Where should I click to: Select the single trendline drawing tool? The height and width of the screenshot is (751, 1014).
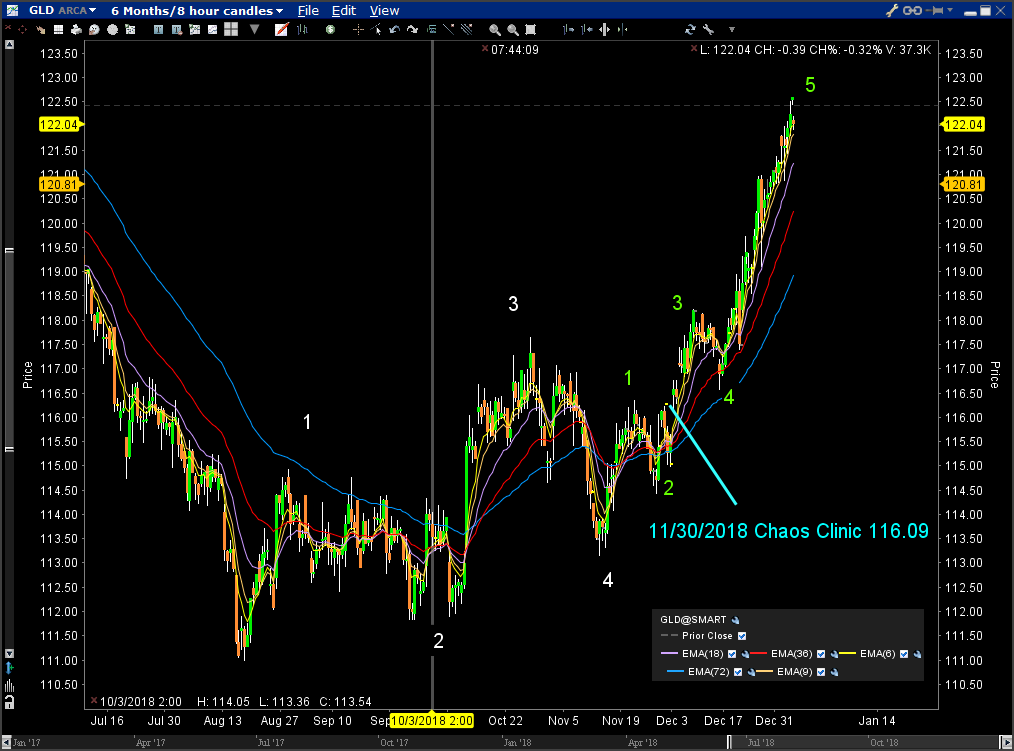pos(449,30)
